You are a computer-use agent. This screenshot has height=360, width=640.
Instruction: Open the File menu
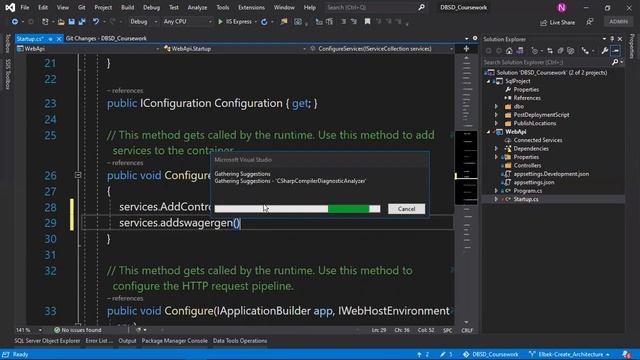click(24, 7)
